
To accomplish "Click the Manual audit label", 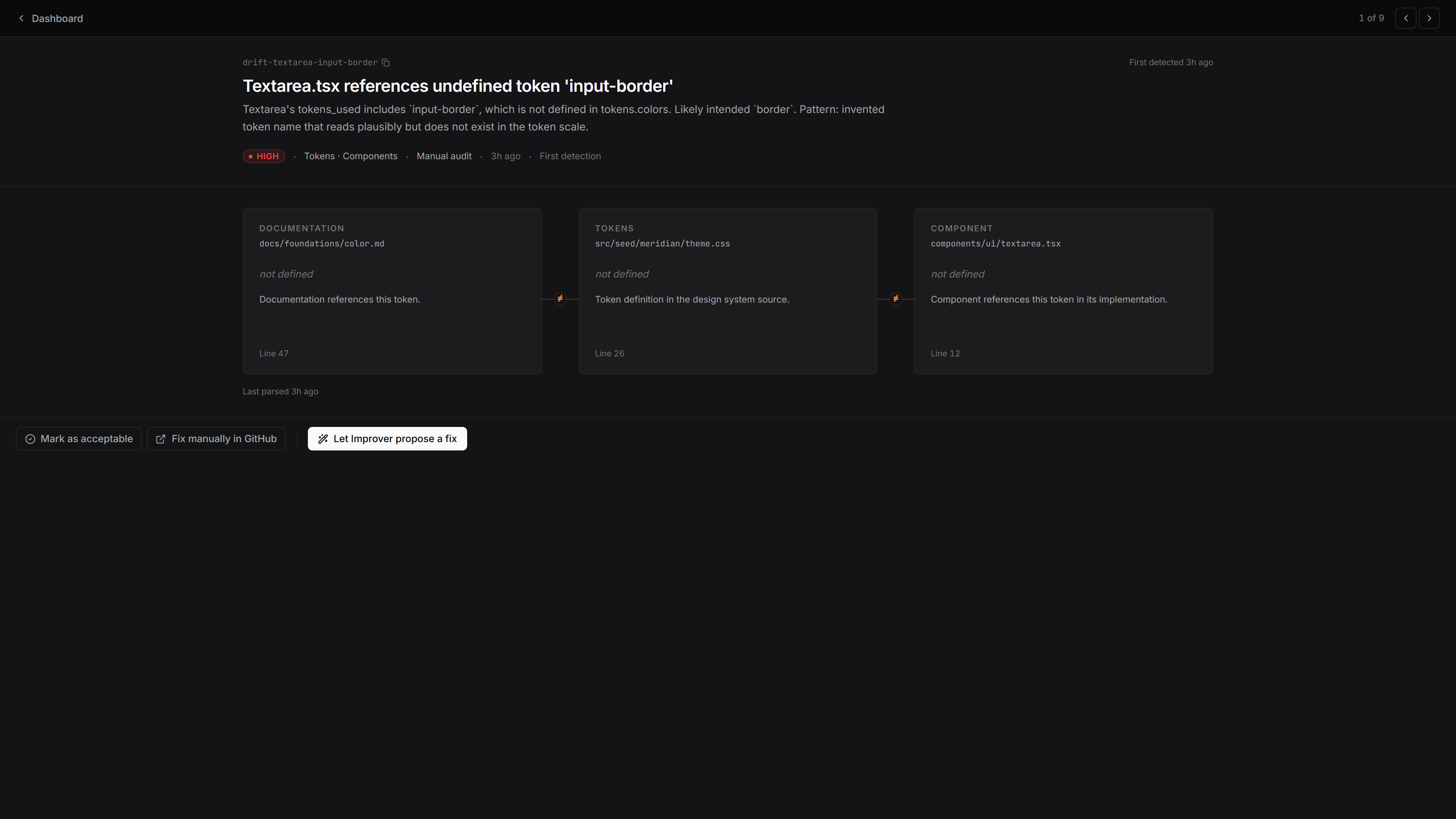I will 444,156.
